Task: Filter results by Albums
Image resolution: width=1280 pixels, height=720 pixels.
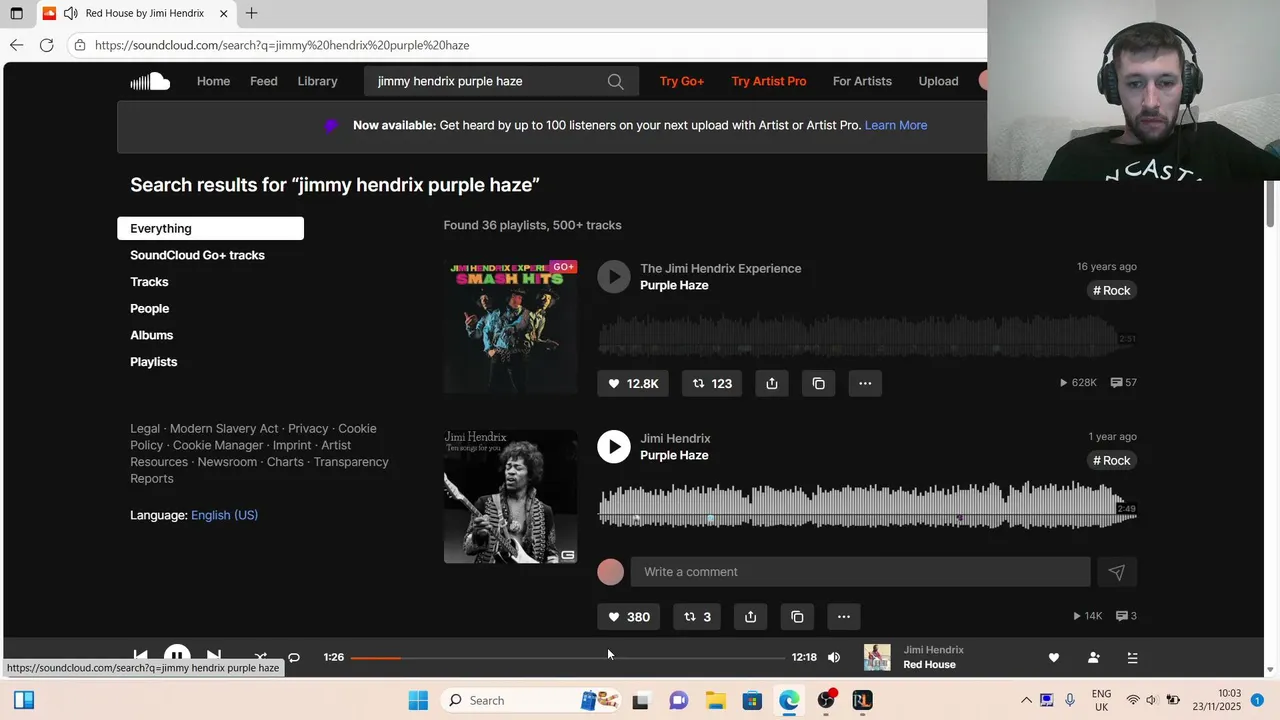Action: click(x=151, y=335)
